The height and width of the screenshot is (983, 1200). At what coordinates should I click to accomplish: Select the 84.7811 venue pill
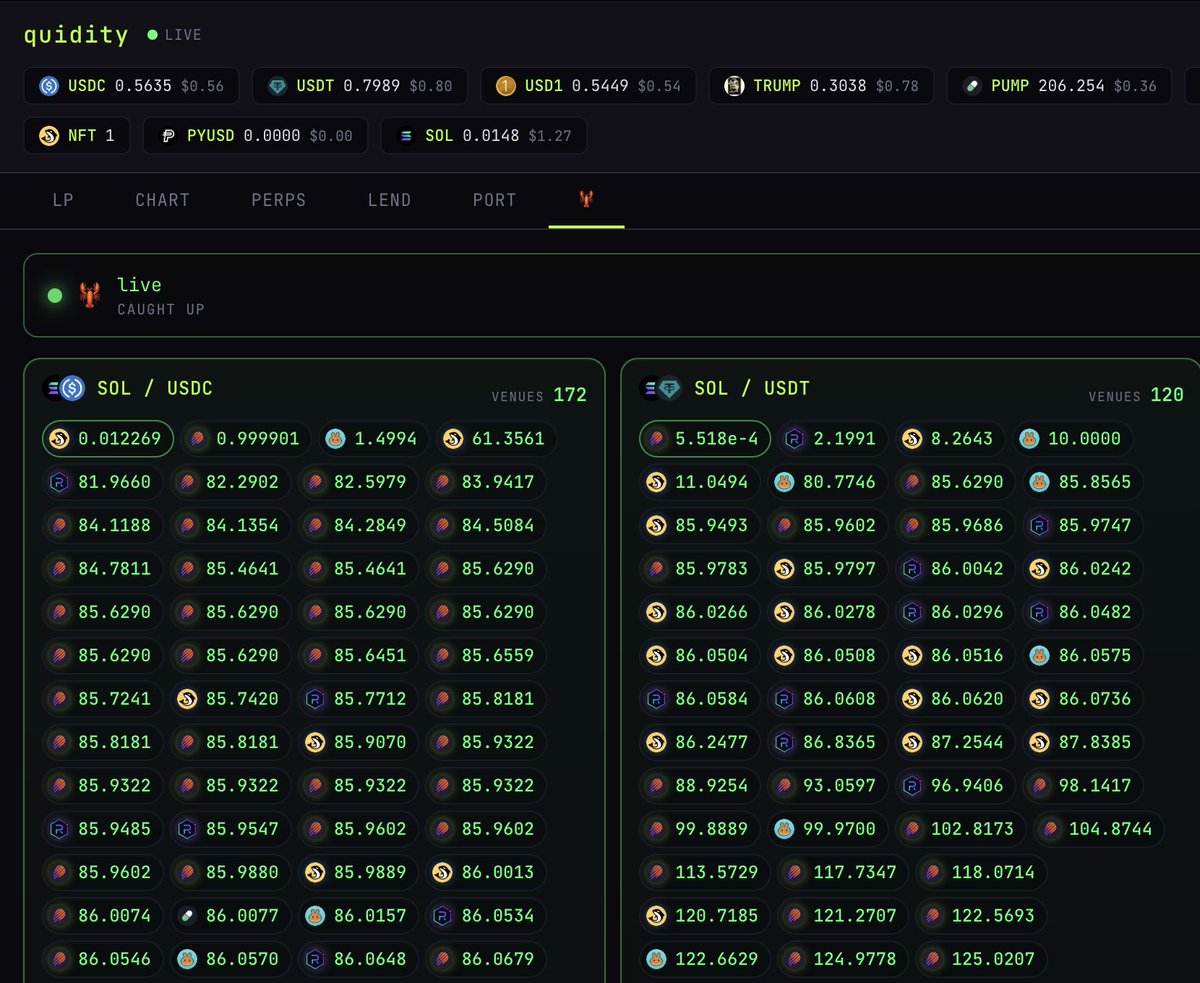(102, 569)
